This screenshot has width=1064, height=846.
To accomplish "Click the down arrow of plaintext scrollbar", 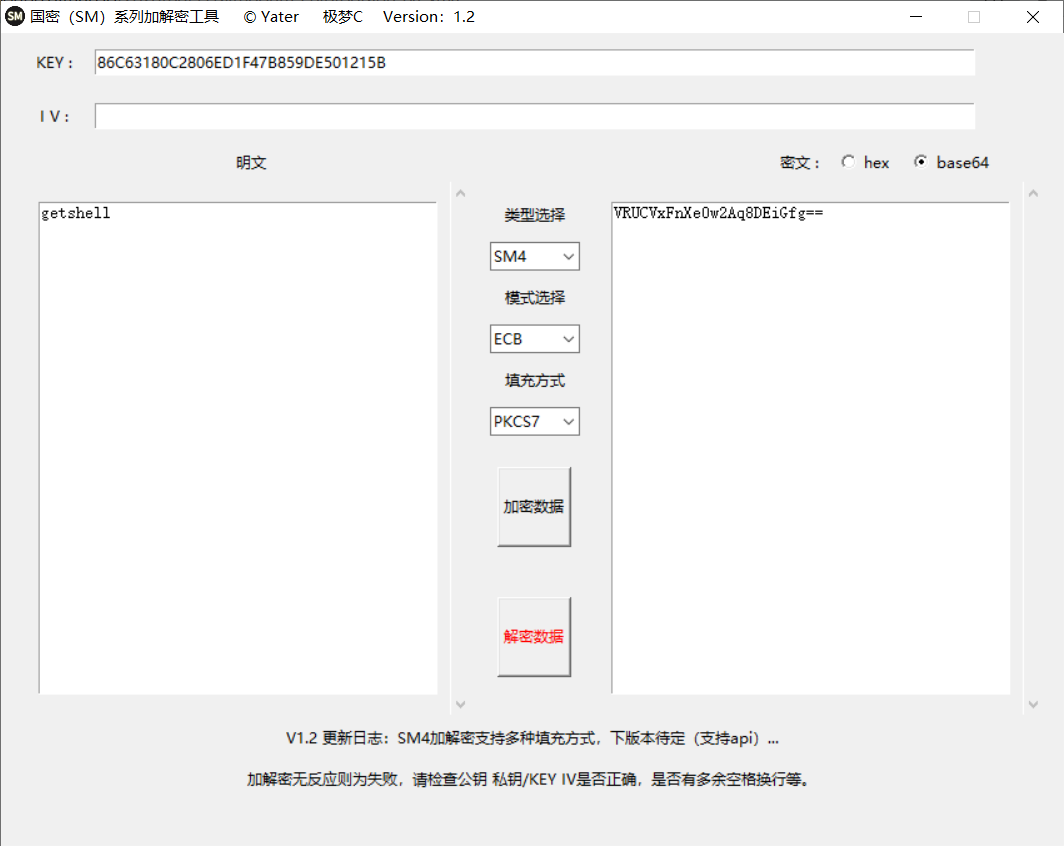I will point(460,703).
